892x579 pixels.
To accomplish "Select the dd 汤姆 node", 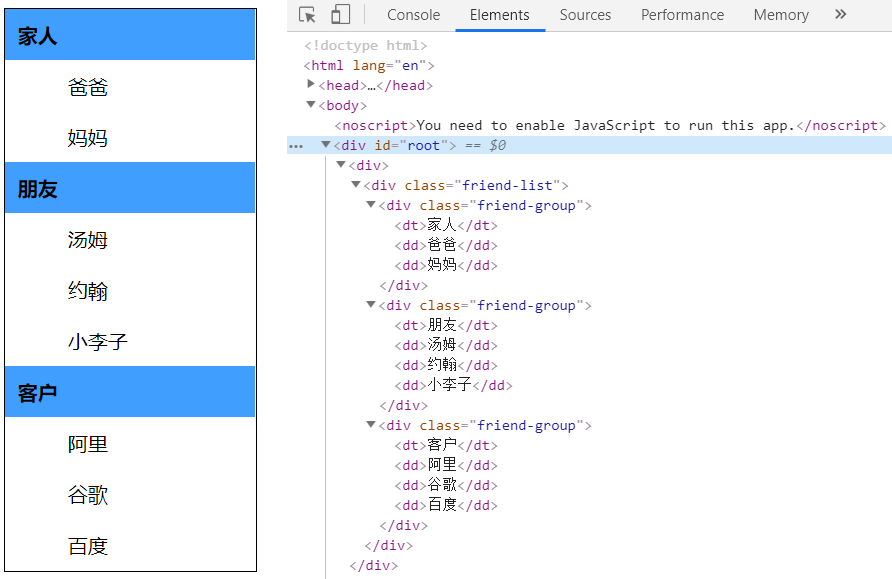I will click(x=446, y=345).
